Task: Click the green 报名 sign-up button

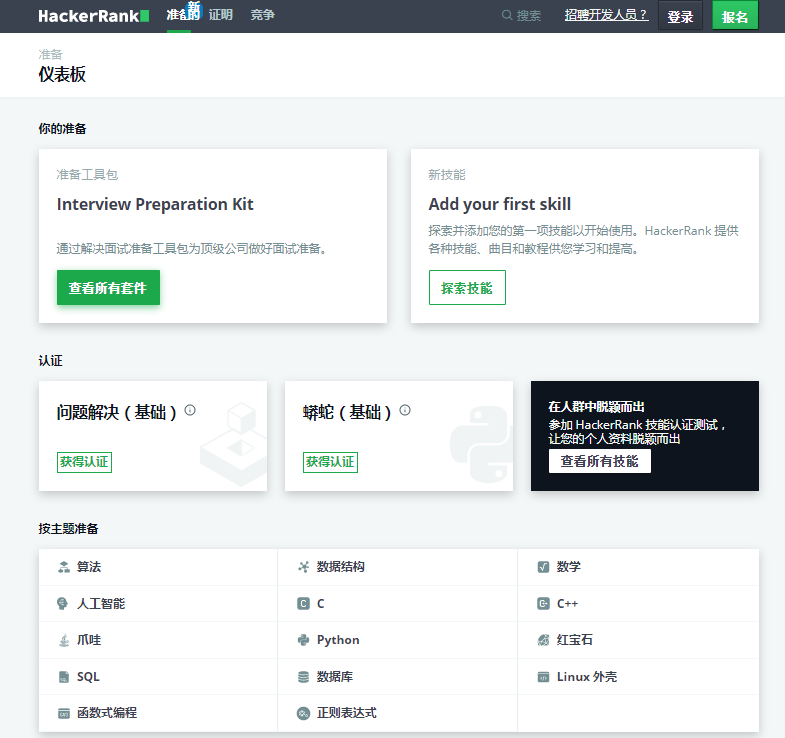Action: point(735,16)
